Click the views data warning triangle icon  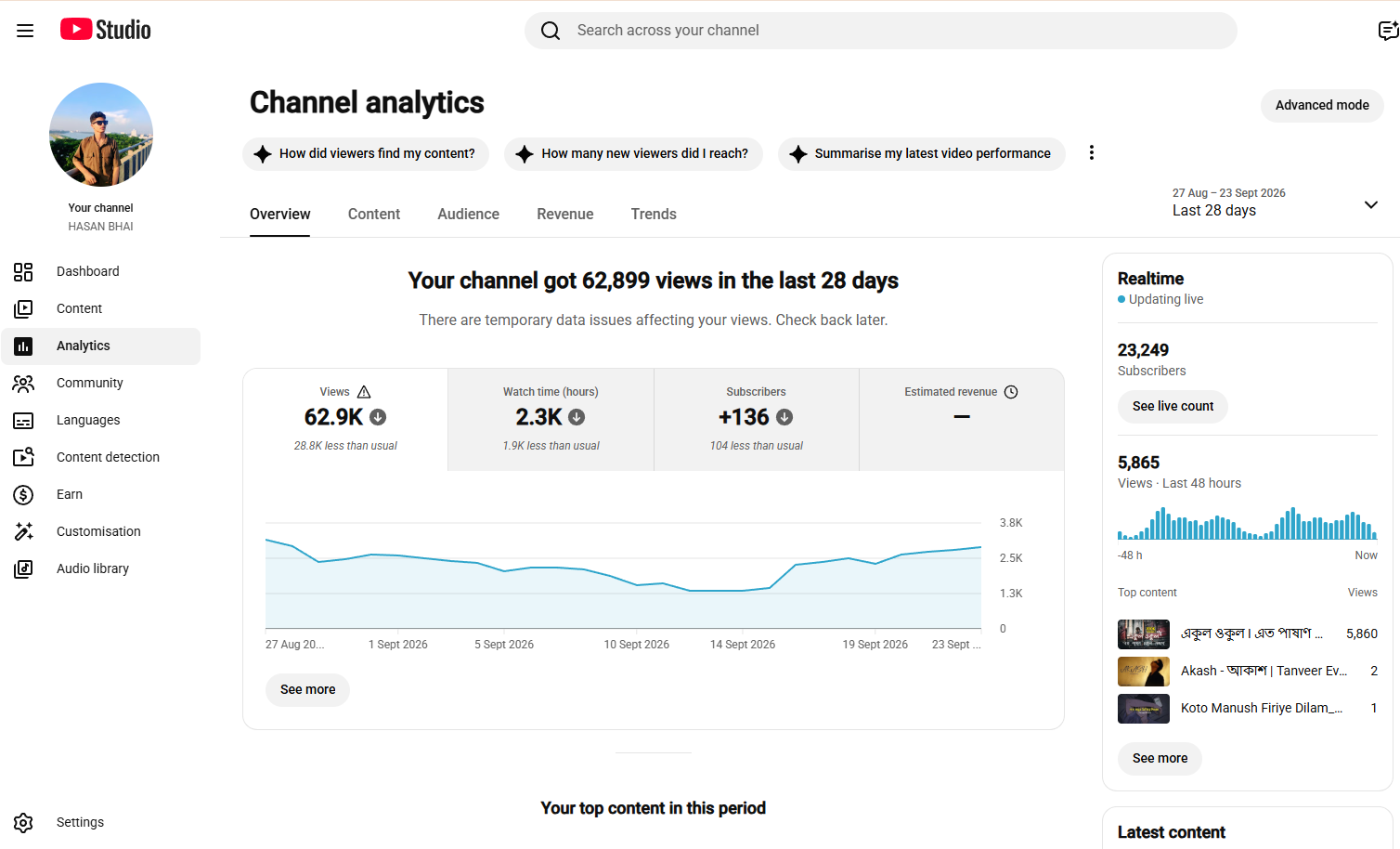tap(364, 392)
